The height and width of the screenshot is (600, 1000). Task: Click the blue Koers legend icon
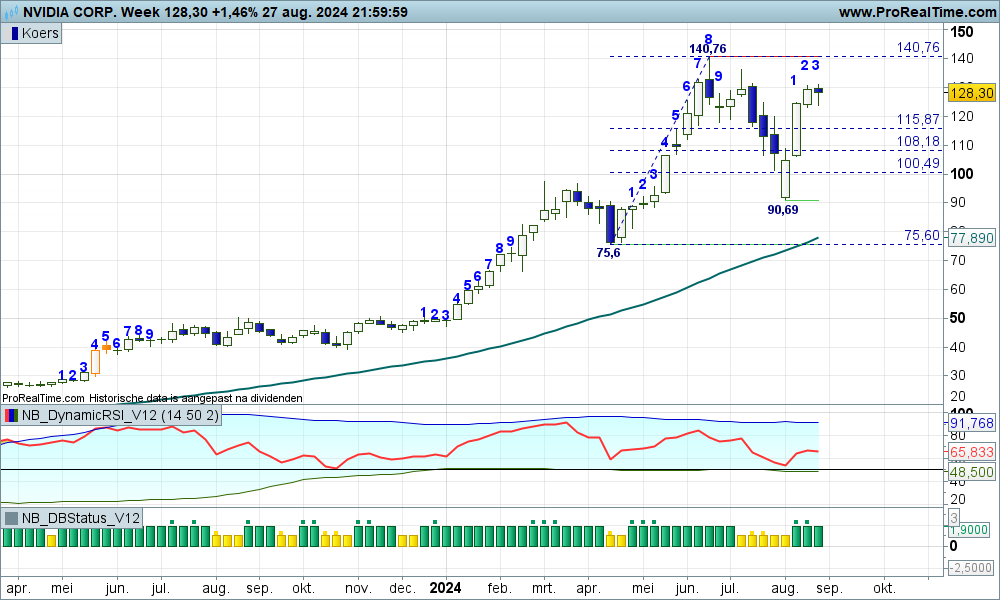16,33
